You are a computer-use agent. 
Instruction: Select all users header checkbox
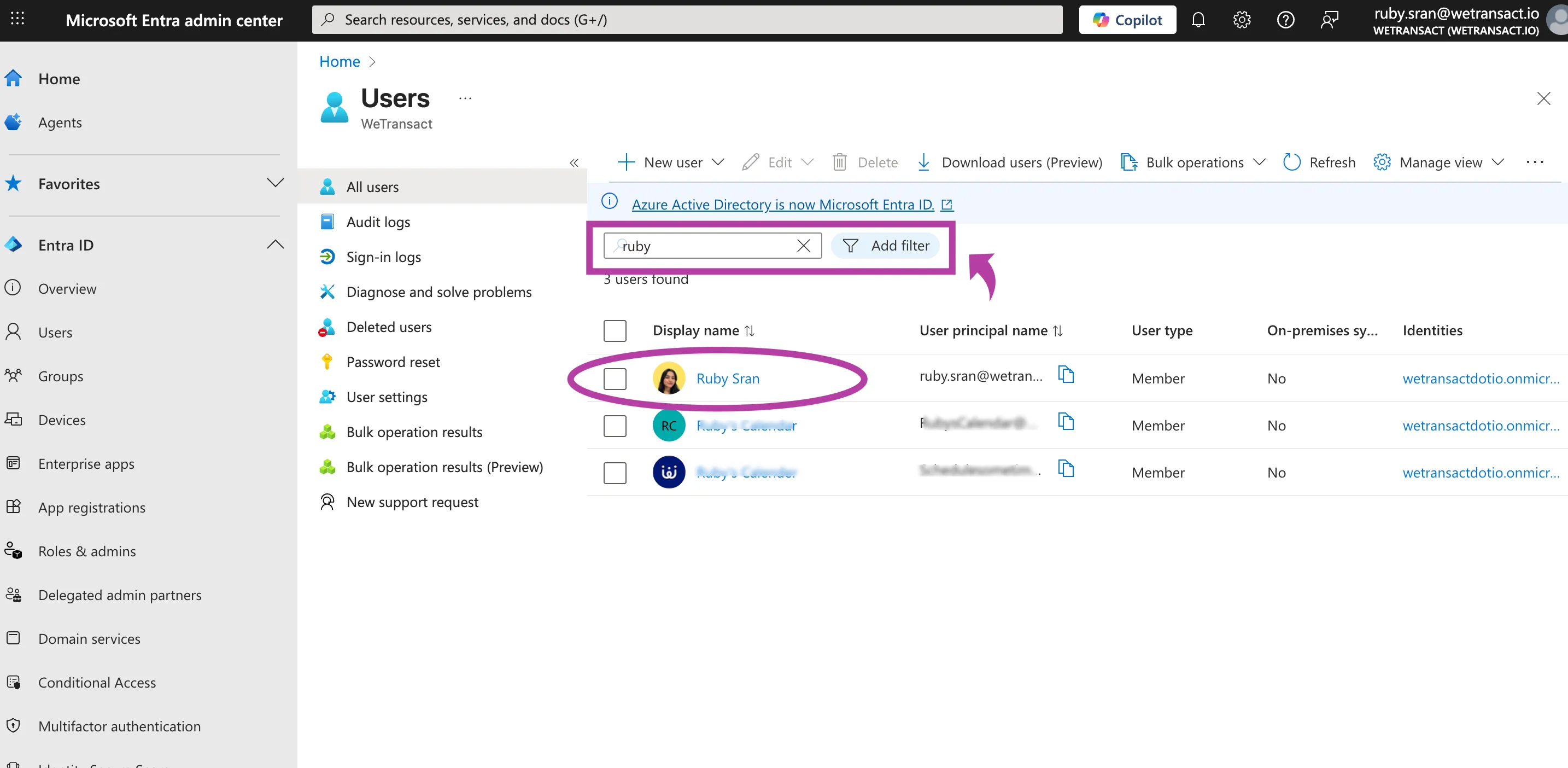615,331
